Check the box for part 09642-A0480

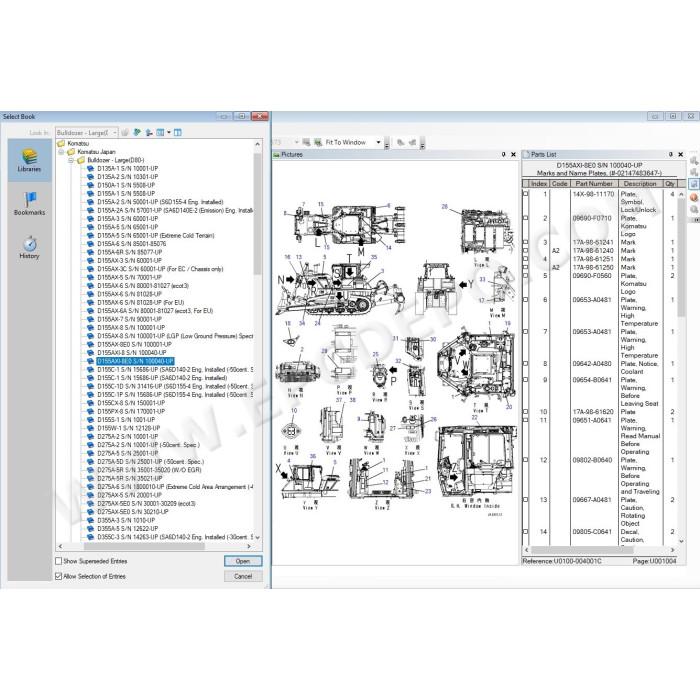coord(525,363)
